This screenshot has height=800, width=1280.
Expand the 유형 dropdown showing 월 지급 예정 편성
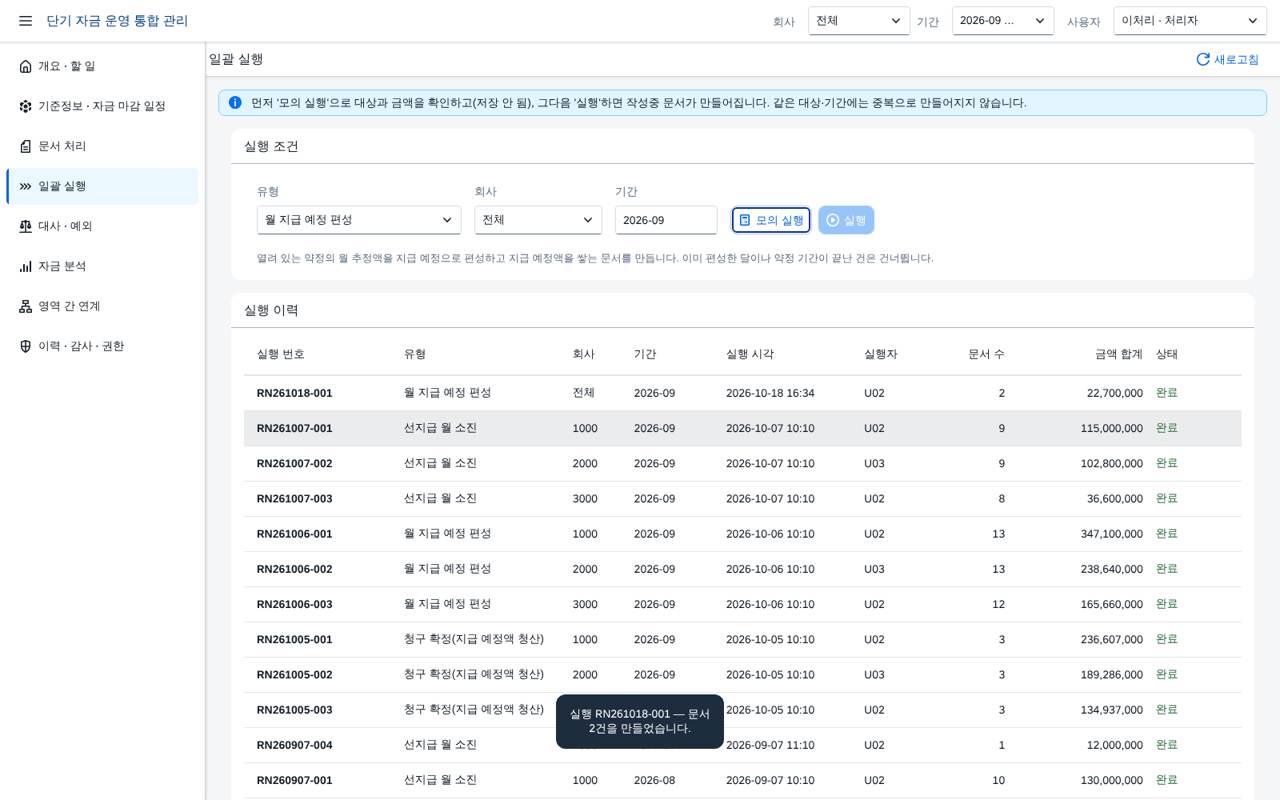click(359, 220)
